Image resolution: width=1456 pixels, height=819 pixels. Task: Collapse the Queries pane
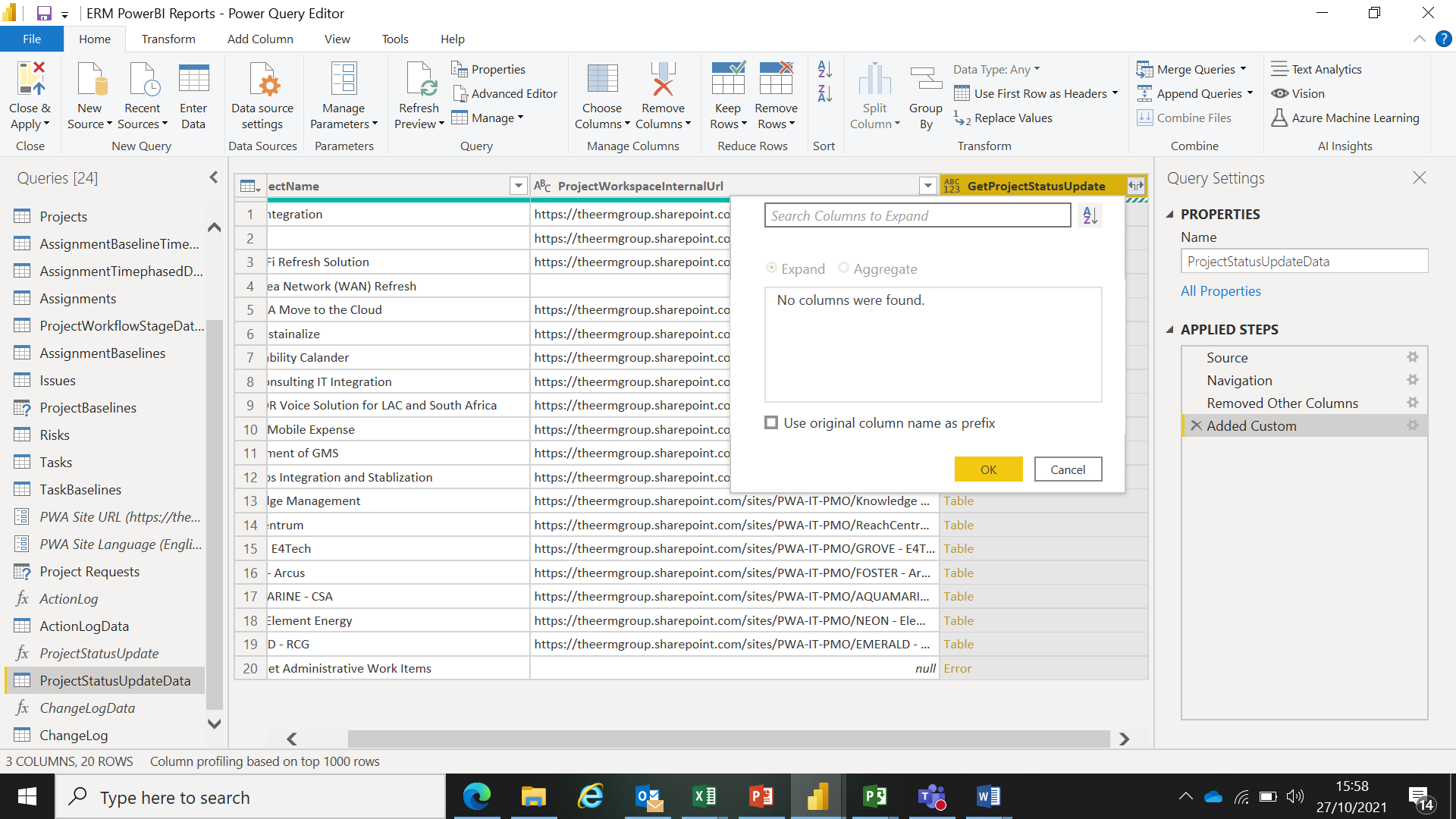click(213, 177)
